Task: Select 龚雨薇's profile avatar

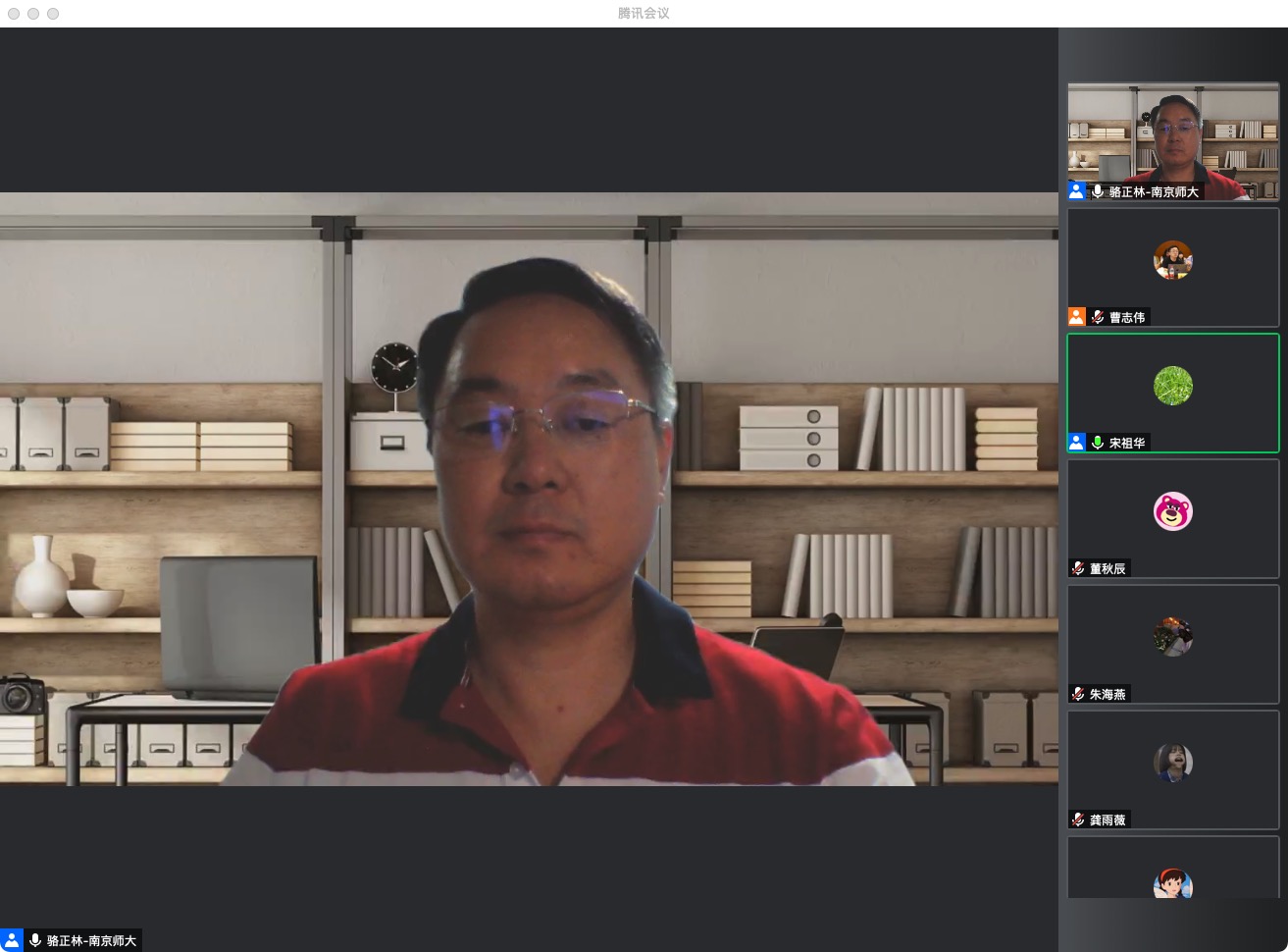Action: pyautogui.click(x=1173, y=763)
